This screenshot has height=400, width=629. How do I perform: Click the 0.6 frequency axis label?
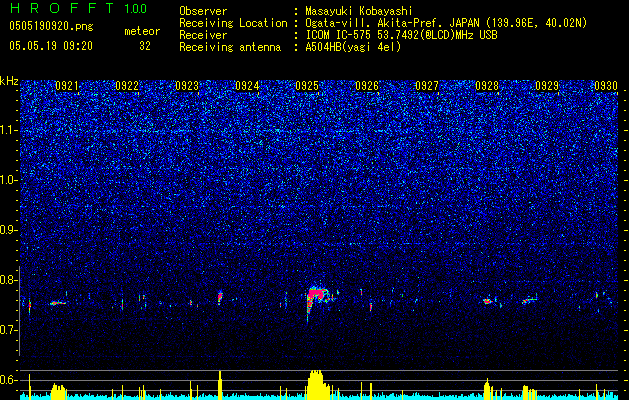pos(9,380)
